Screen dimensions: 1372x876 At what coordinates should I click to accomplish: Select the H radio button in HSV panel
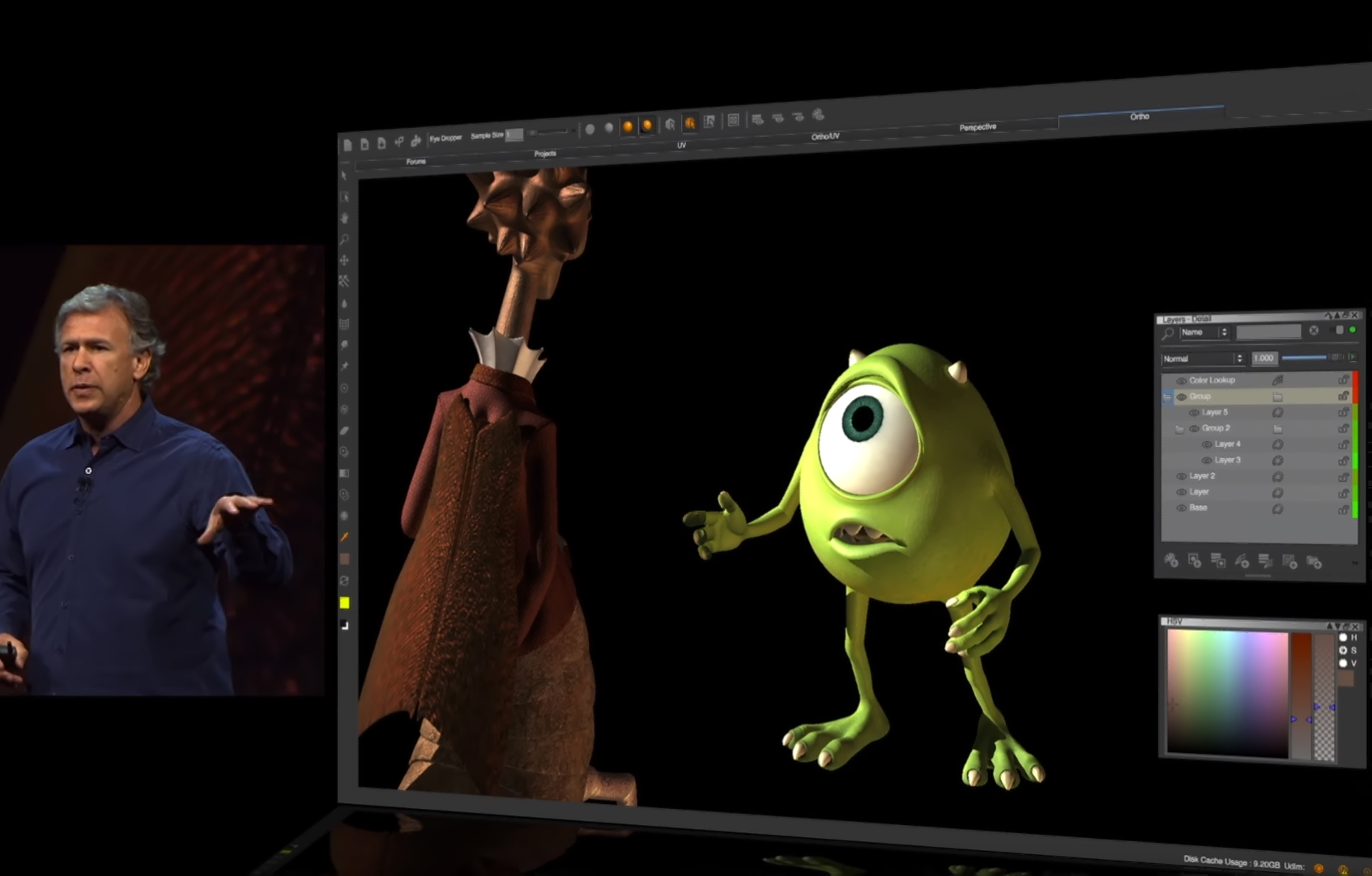(1343, 637)
